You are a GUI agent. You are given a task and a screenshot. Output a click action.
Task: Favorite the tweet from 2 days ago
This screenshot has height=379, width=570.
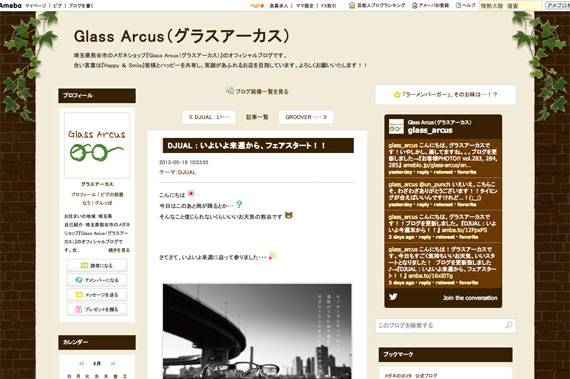469,237
